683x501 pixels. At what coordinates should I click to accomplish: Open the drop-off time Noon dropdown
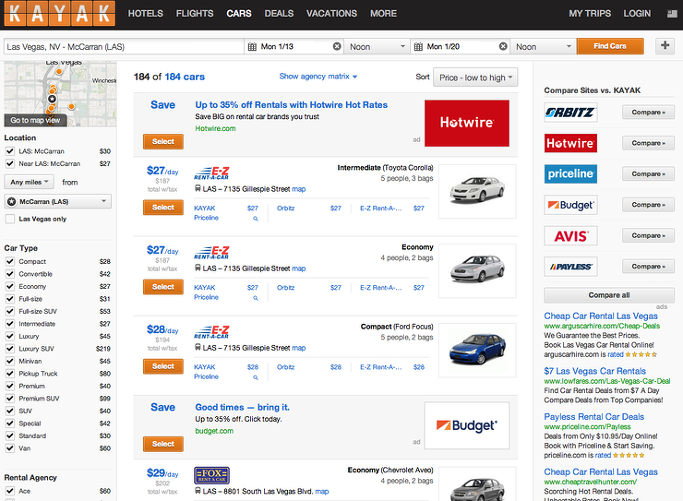point(543,47)
